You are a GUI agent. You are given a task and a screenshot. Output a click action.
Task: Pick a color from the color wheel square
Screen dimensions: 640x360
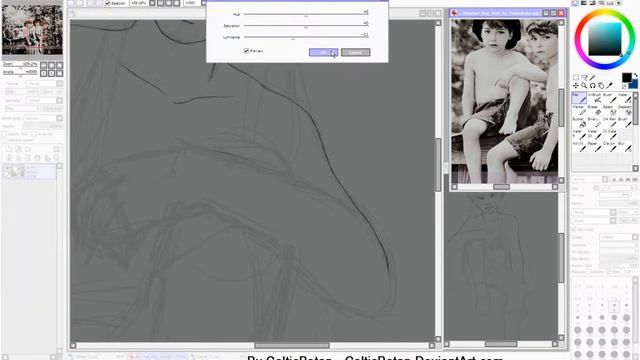tap(605, 39)
